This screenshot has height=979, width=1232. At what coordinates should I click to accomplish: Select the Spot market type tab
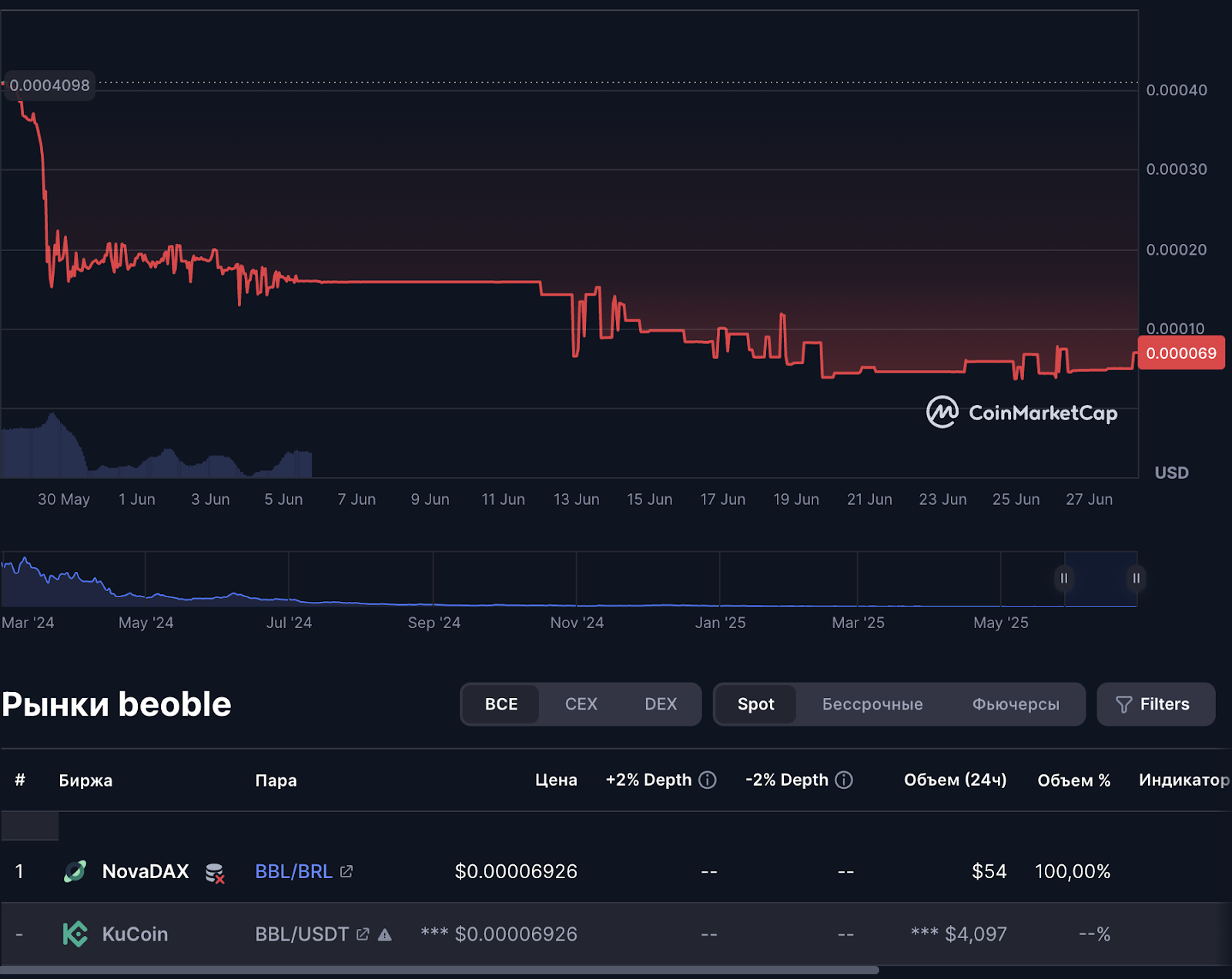(756, 704)
